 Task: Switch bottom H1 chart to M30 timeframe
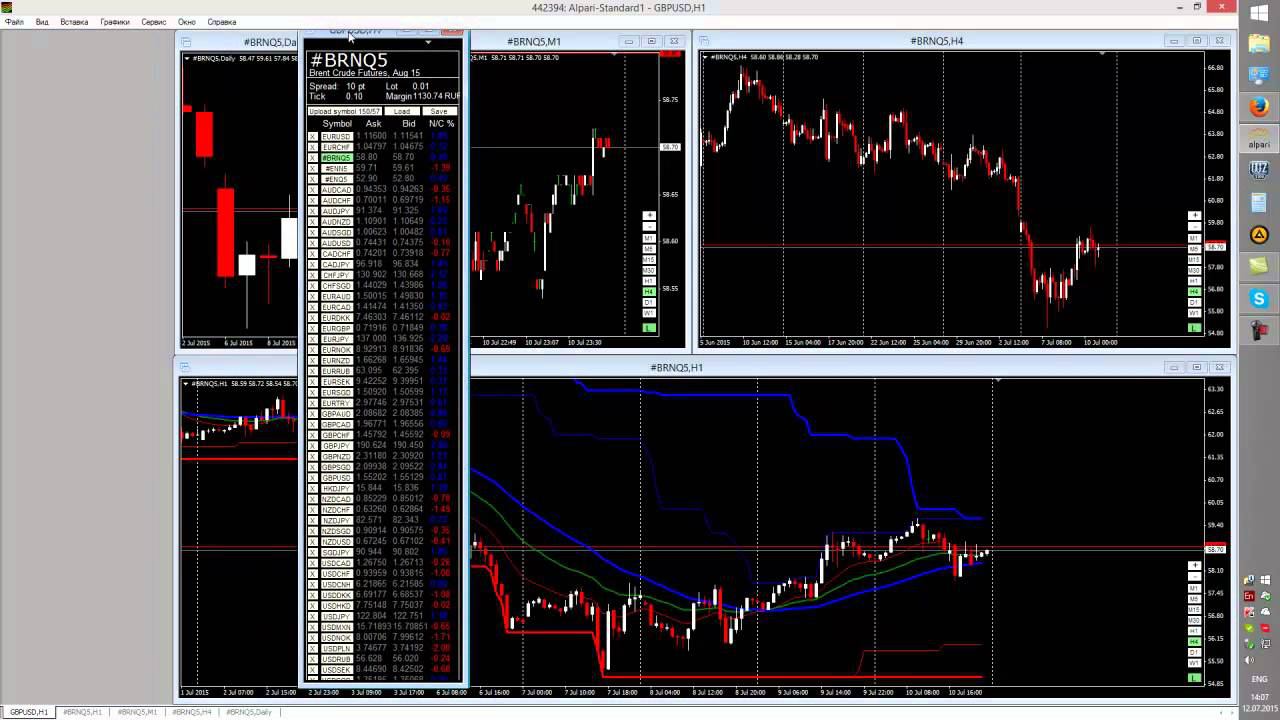click(x=1194, y=620)
